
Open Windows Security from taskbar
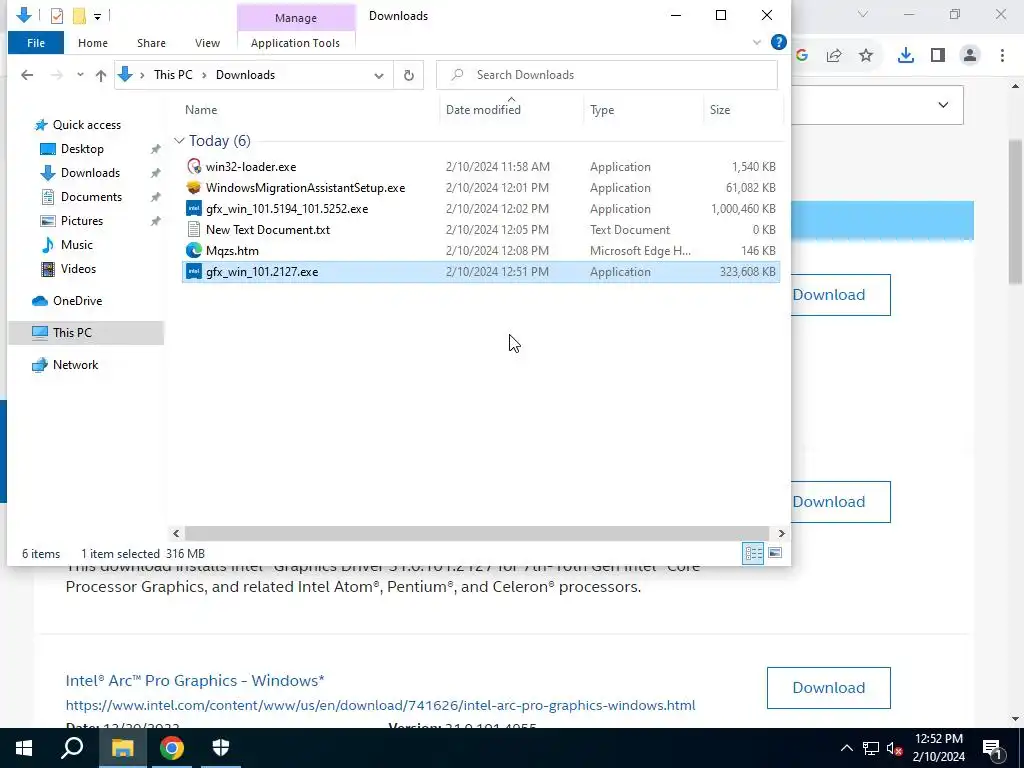(x=221, y=748)
